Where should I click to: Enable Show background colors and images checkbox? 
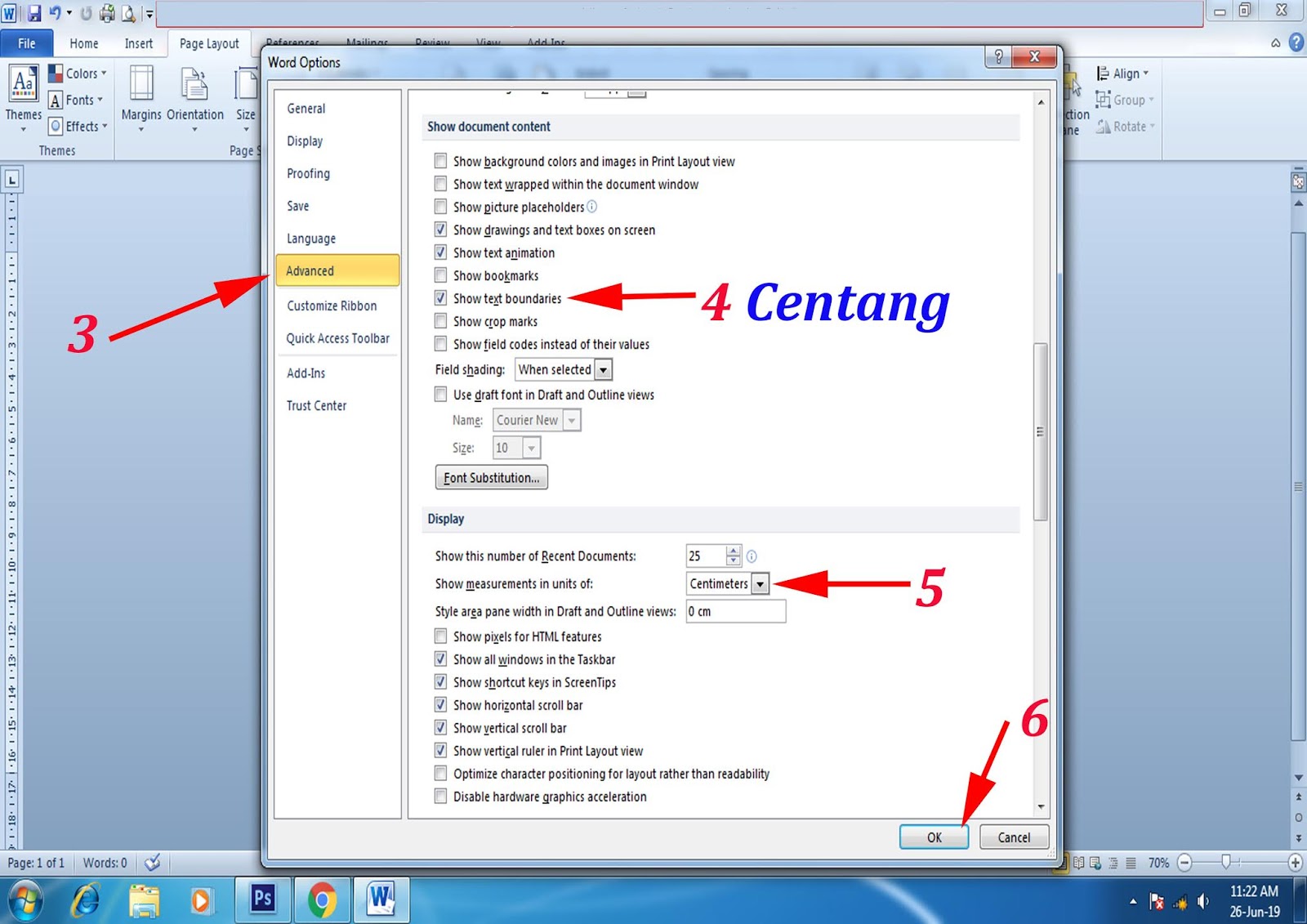(x=440, y=161)
